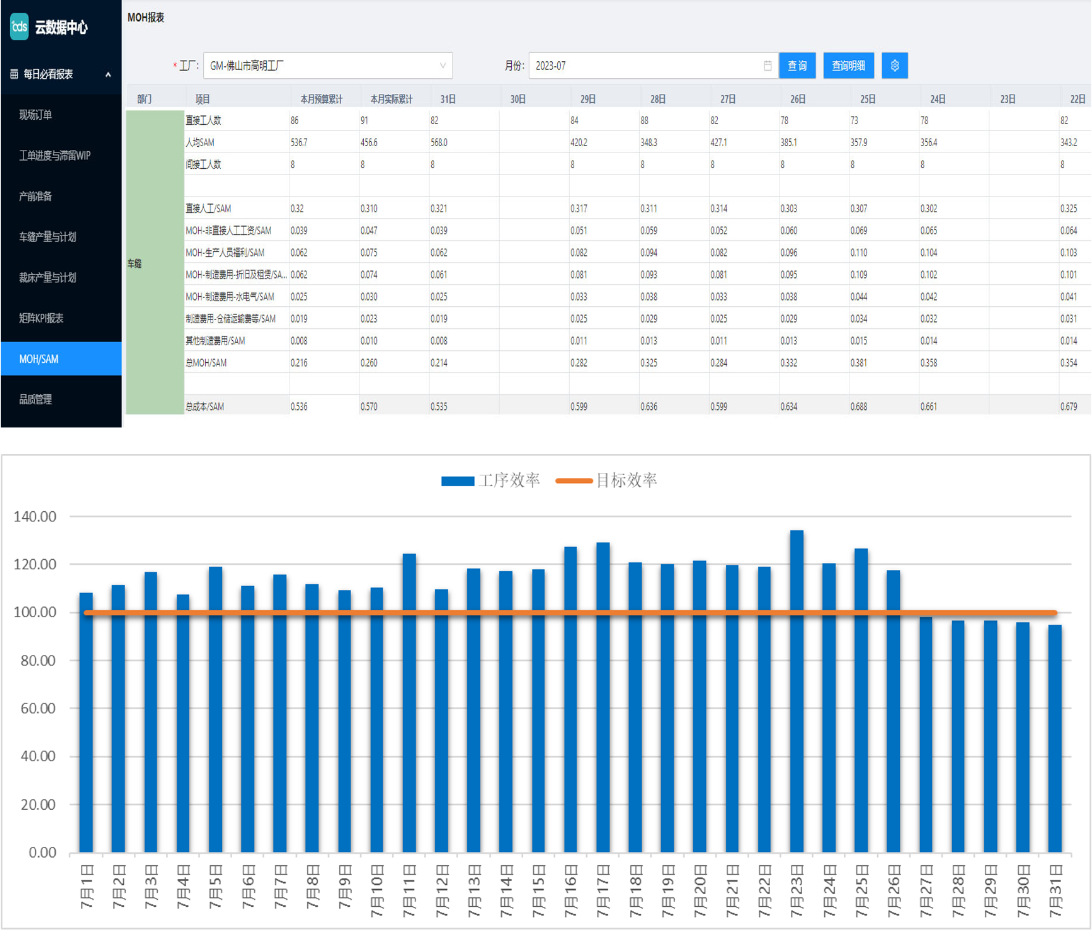This screenshot has width=1092, height=930.
Task: Open the 车缝产量与计划 page
Action: [47, 237]
